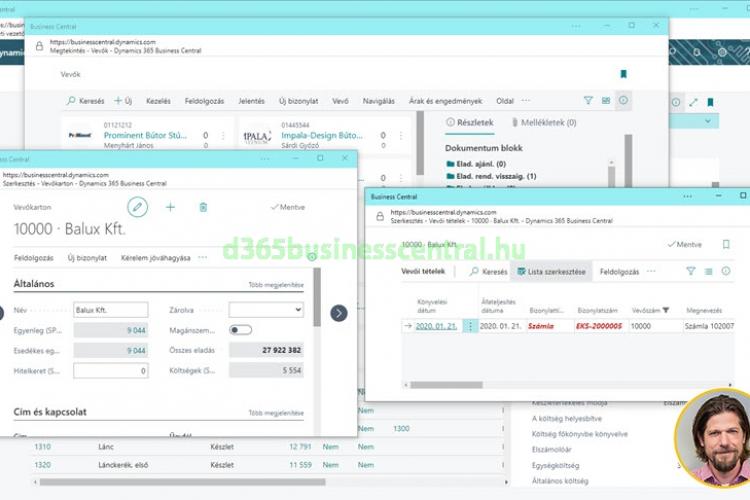Click the plus icon to add new customer
The height and width of the screenshot is (500, 750).
(170, 206)
